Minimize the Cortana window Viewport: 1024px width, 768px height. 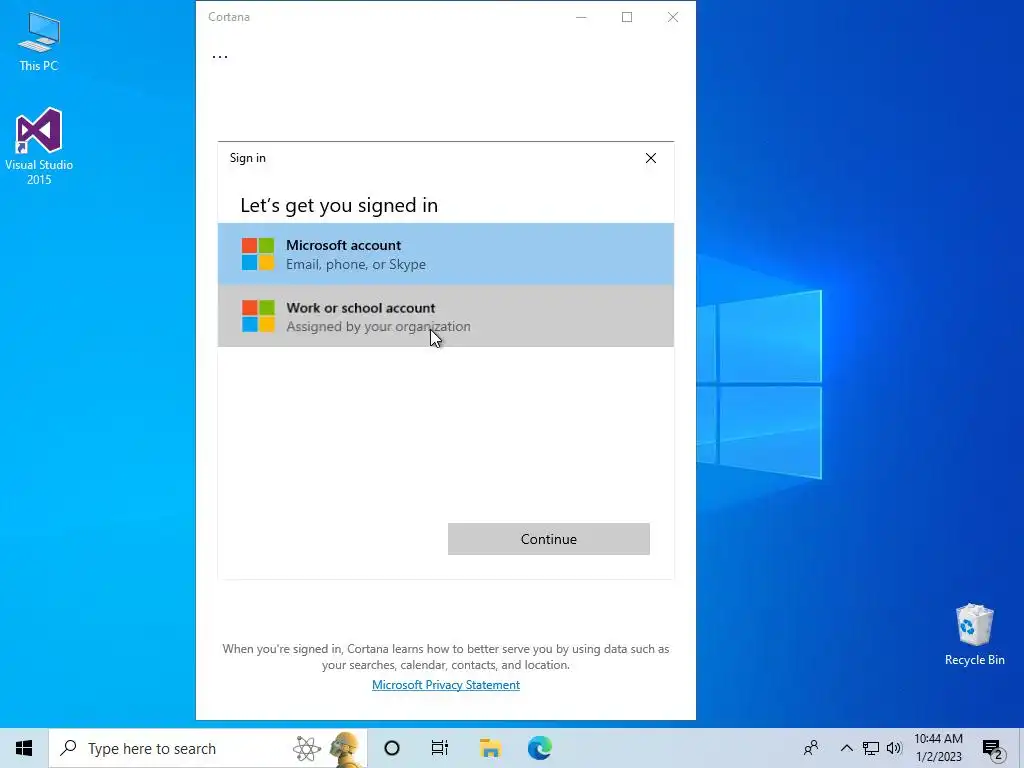click(581, 17)
